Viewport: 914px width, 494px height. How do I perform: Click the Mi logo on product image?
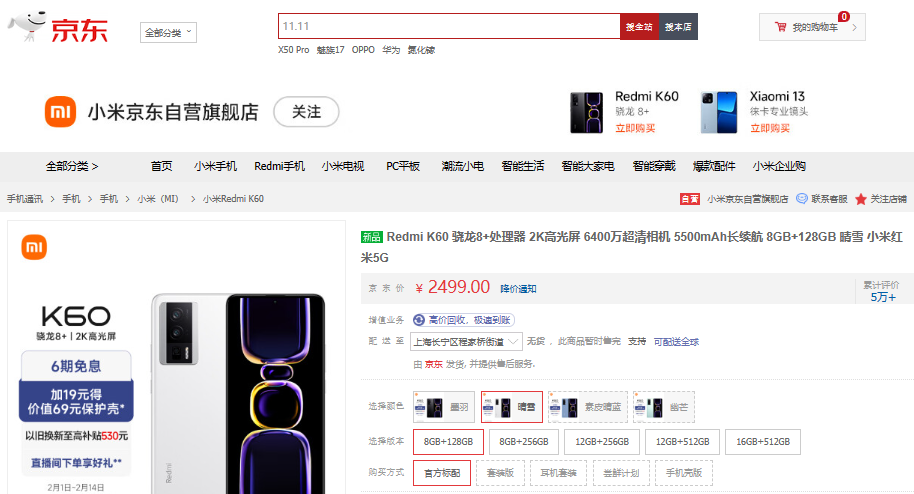34,247
